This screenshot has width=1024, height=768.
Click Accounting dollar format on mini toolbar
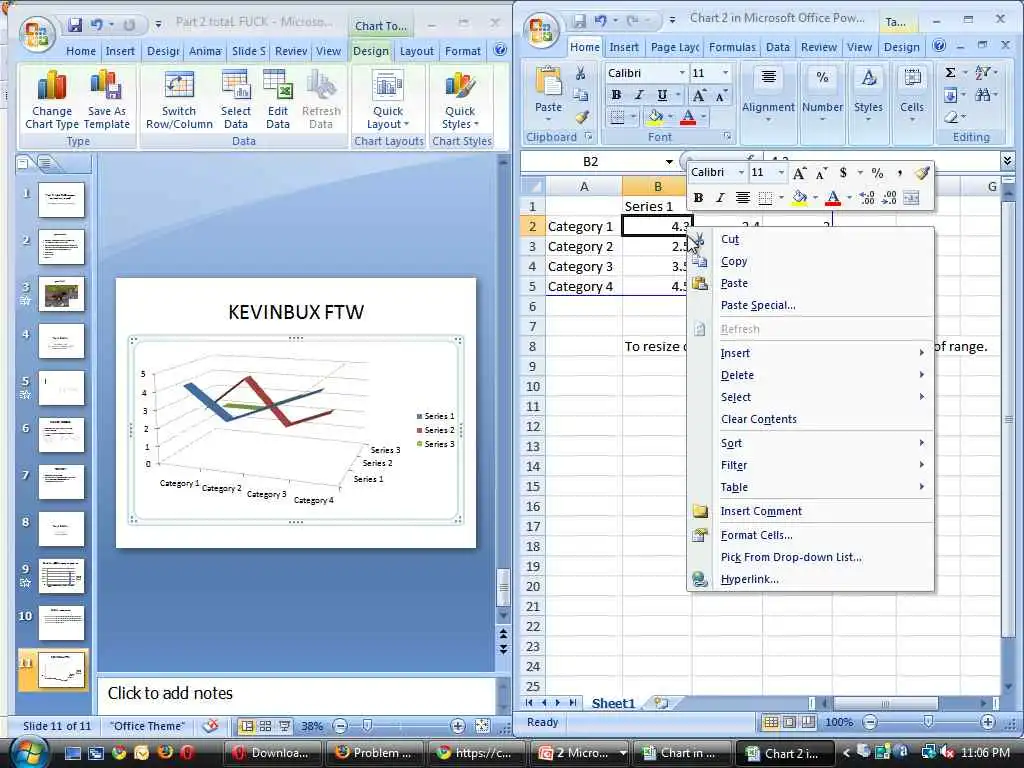click(x=843, y=173)
